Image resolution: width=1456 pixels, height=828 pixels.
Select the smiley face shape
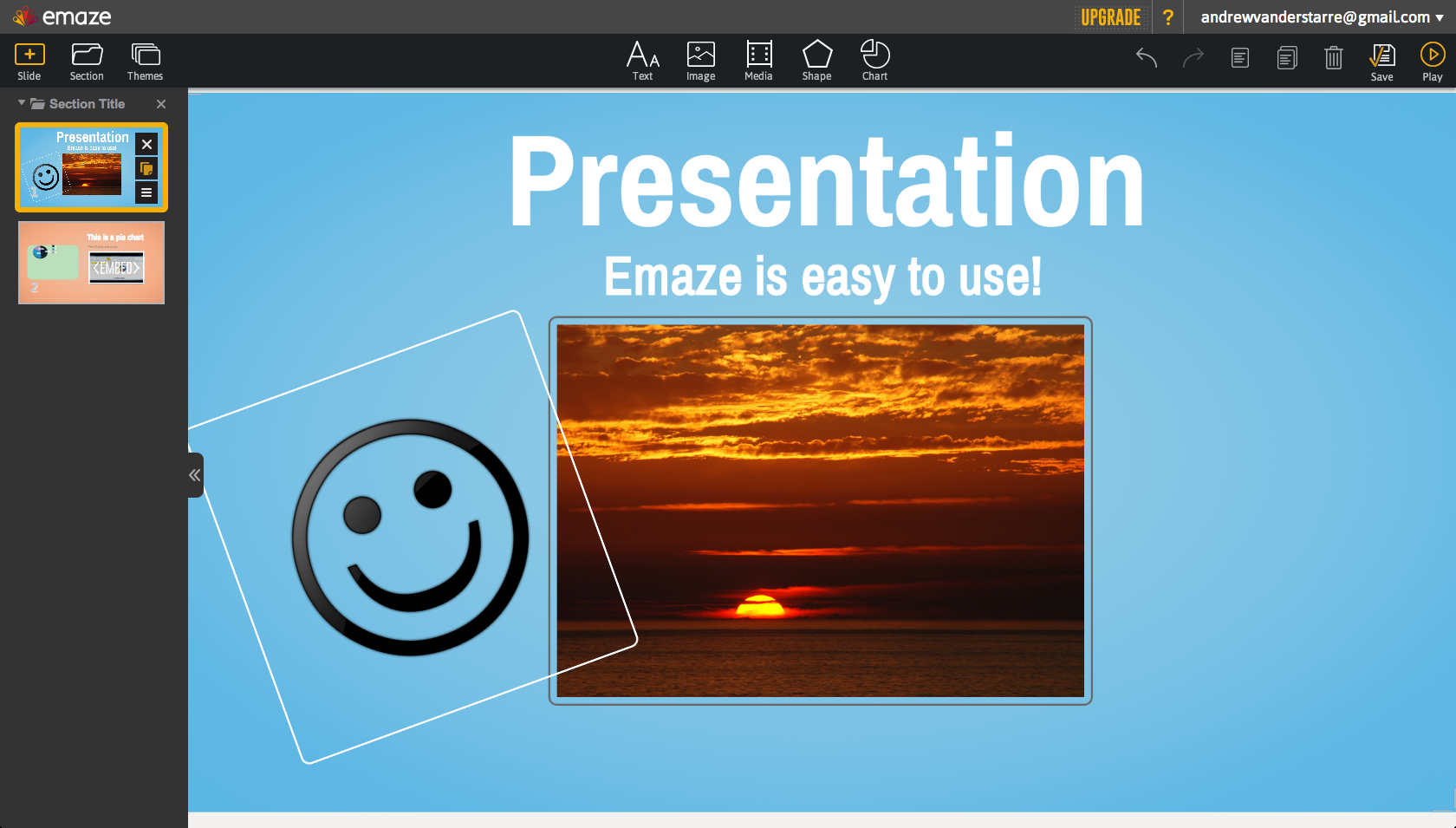[x=410, y=538]
